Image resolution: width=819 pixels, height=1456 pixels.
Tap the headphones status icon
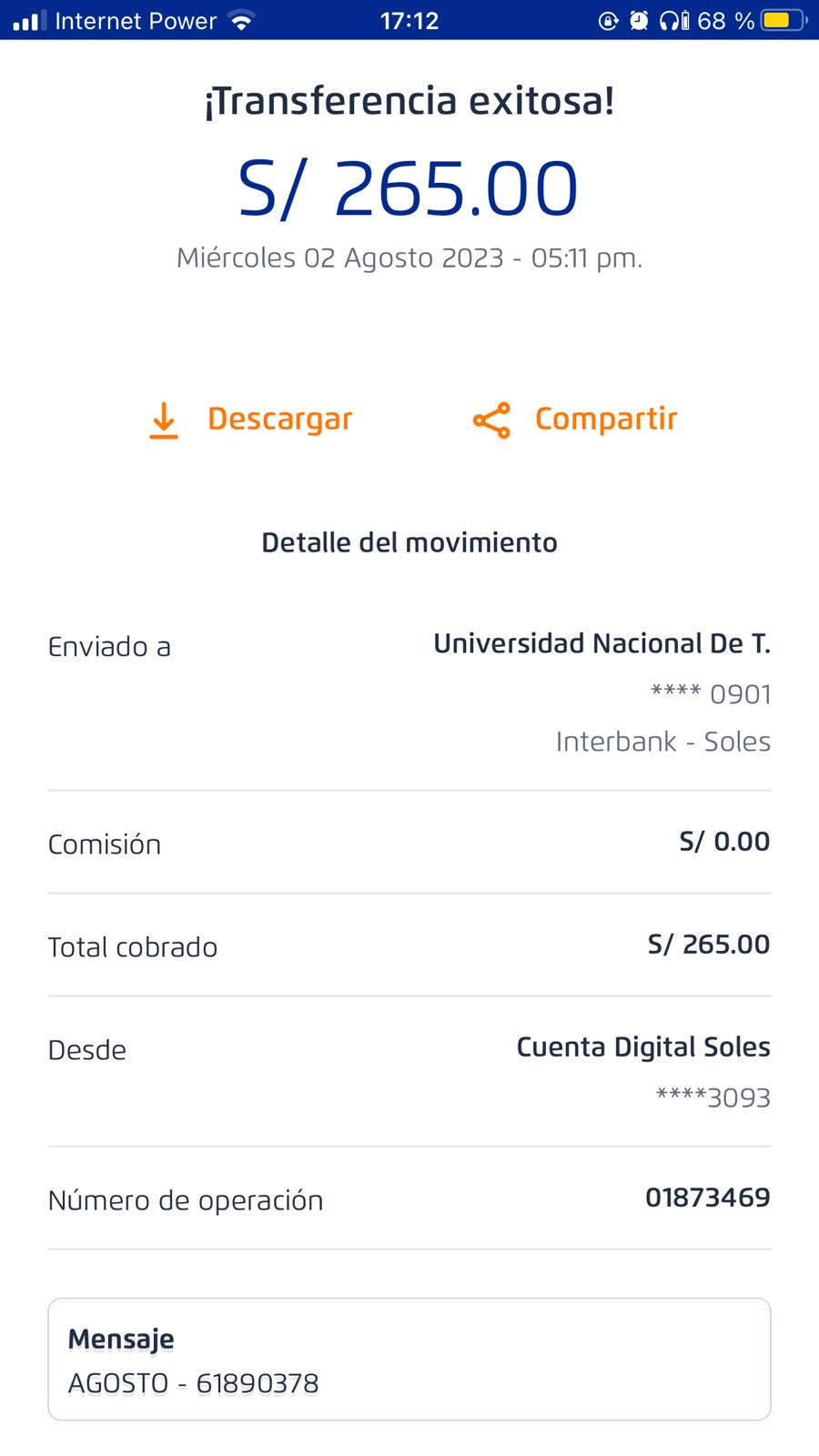click(671, 21)
